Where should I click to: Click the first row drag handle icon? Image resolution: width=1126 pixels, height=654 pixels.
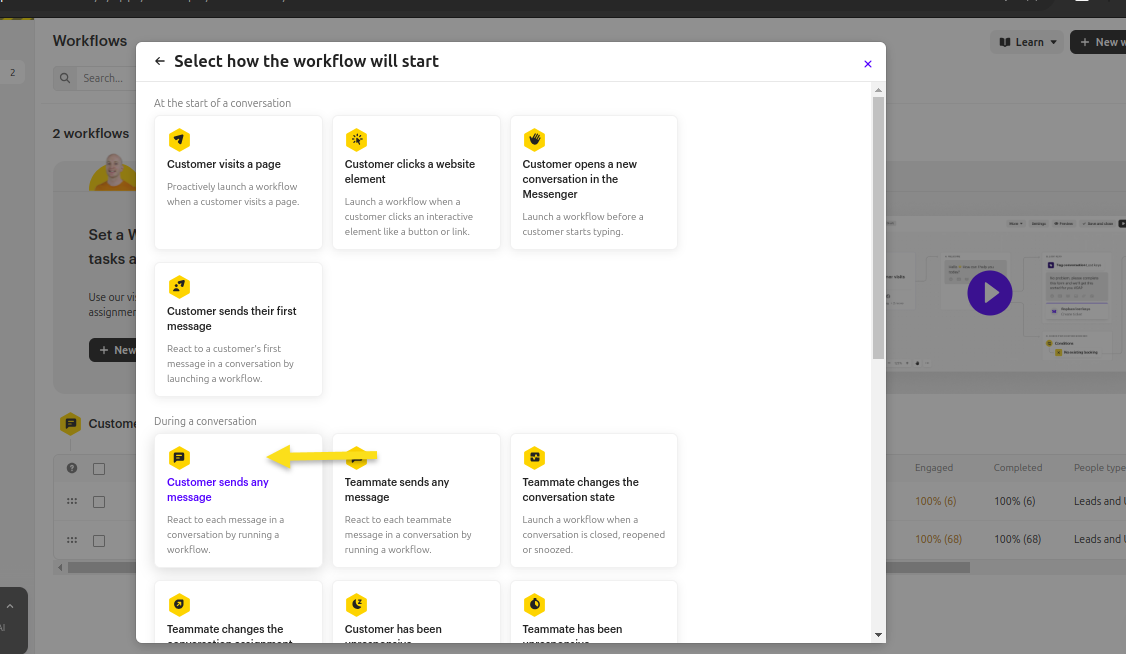click(x=72, y=501)
